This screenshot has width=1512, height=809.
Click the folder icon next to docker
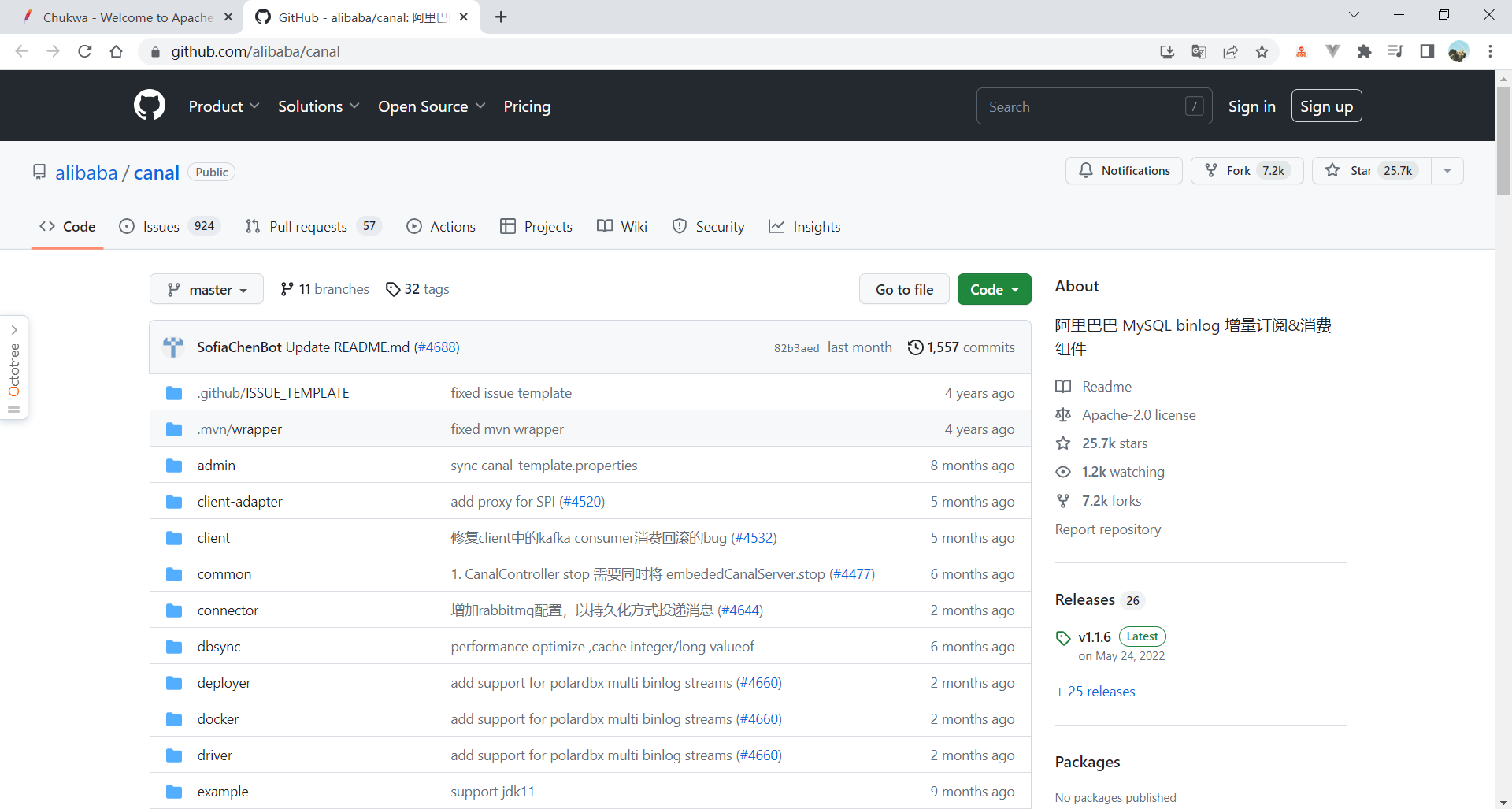click(x=174, y=719)
